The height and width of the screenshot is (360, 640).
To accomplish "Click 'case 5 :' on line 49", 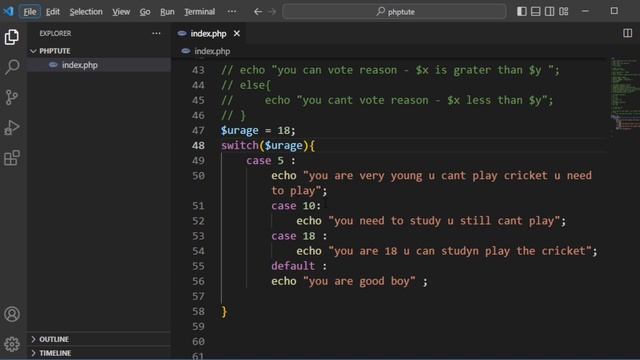I will point(271,161).
